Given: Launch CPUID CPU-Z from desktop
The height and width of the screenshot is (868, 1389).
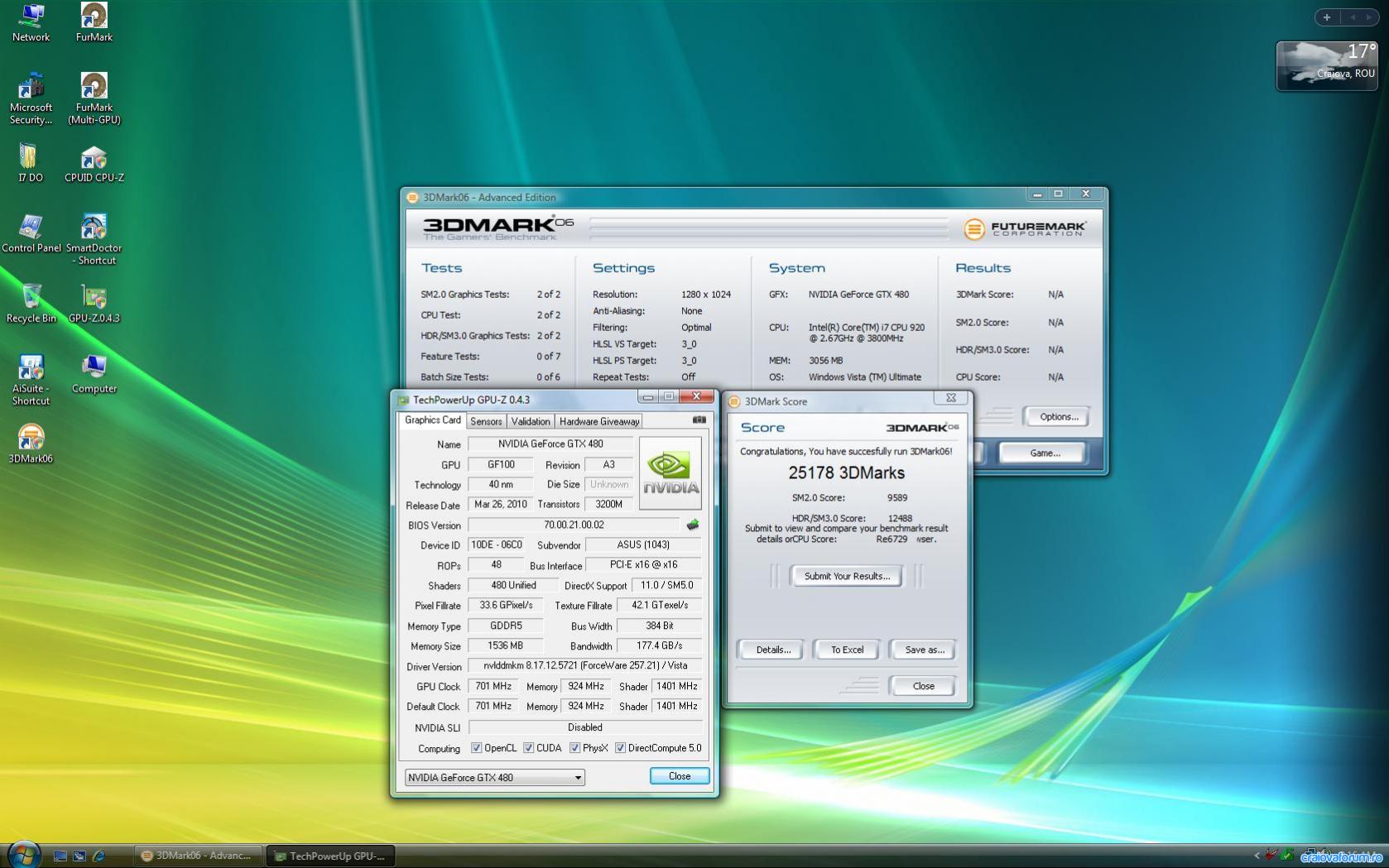Looking at the screenshot, I should click(x=94, y=163).
